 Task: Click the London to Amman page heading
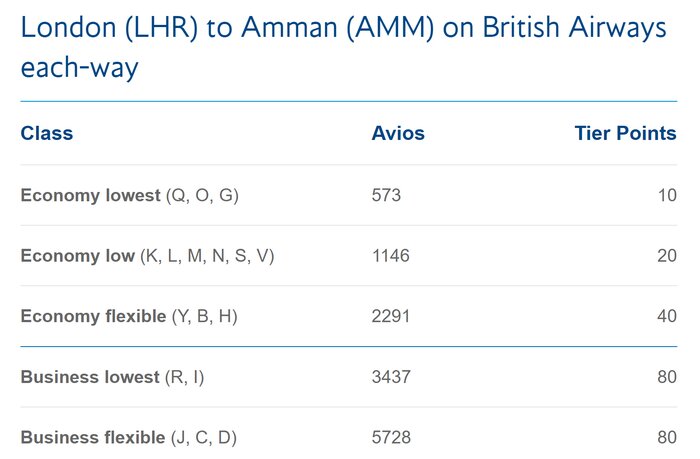point(344,47)
